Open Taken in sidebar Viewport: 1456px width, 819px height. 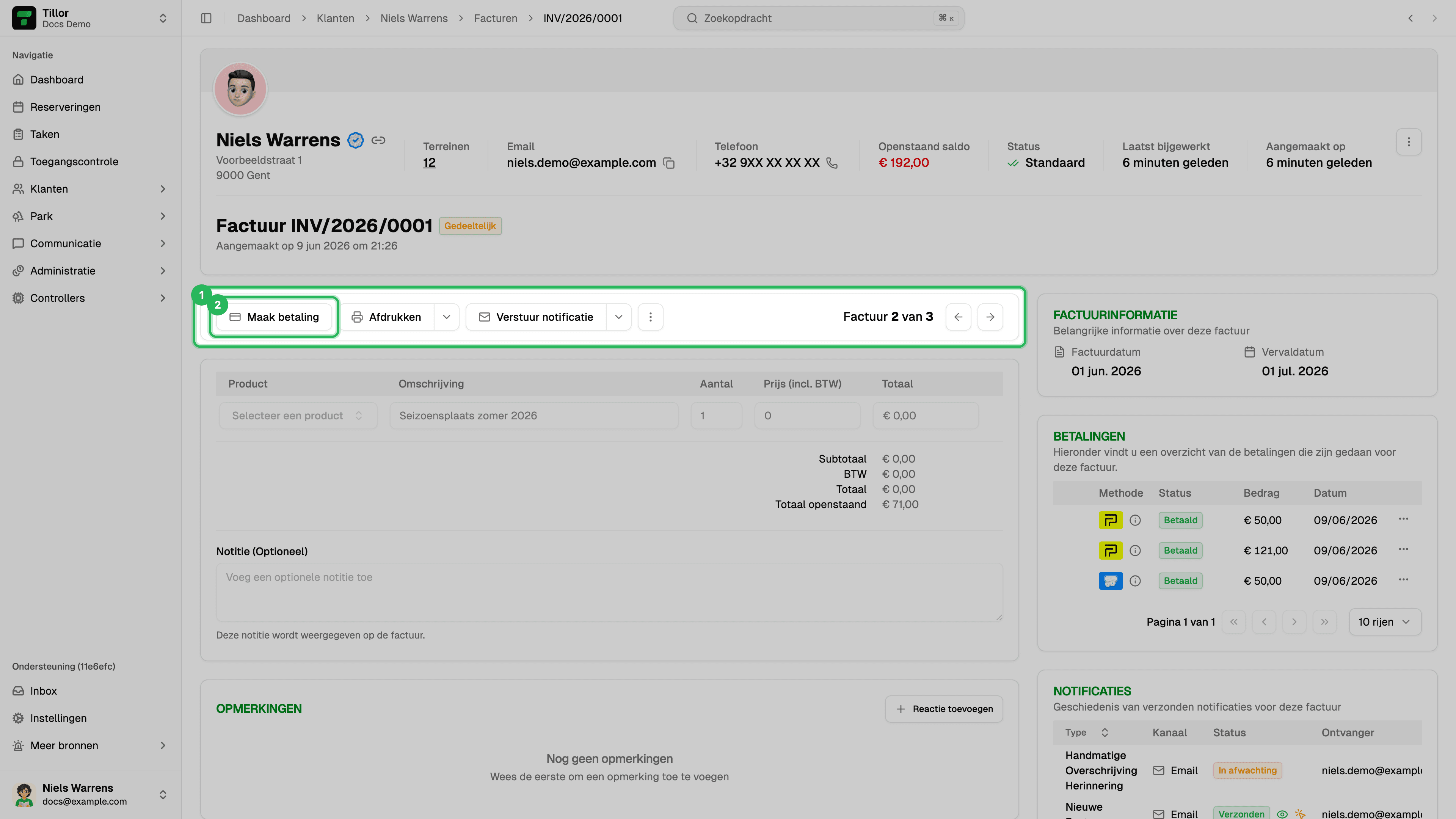91,135
